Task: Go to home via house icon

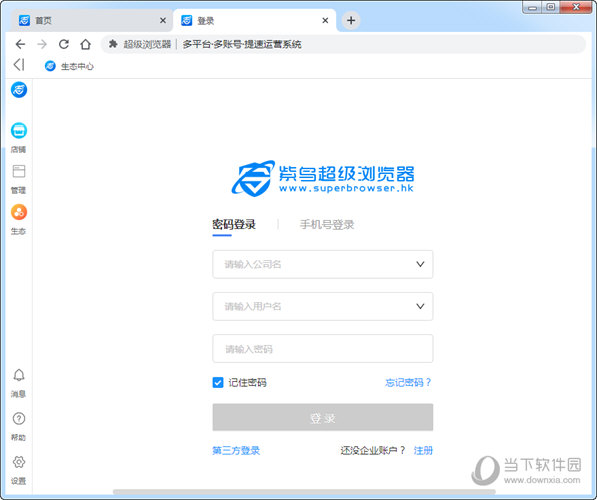Action: click(86, 44)
